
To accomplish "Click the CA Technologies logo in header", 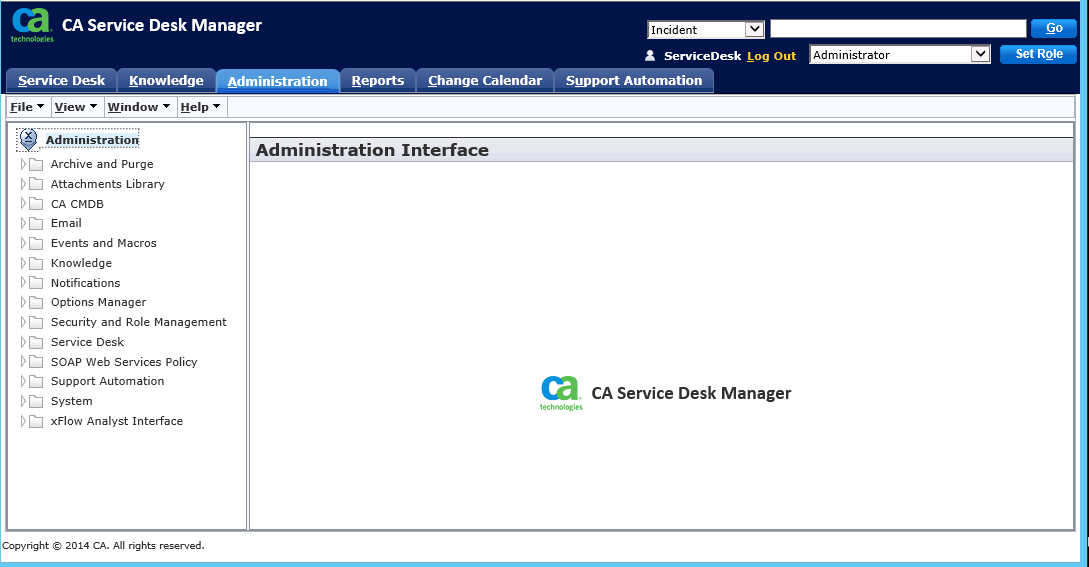I will coord(31,25).
